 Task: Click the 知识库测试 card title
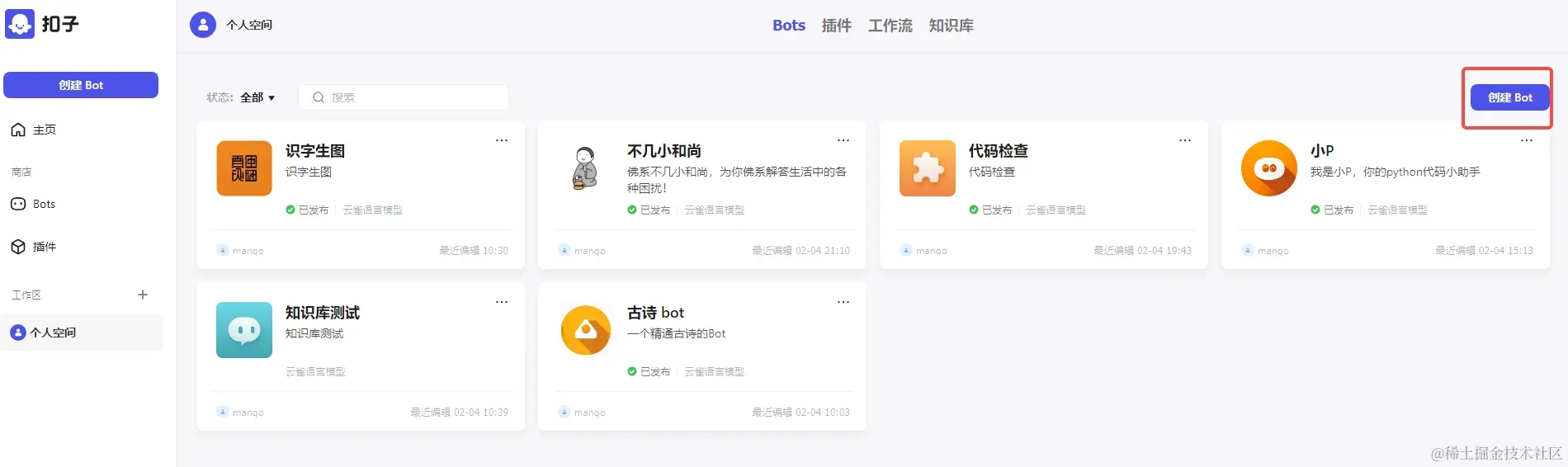pyautogui.click(x=323, y=313)
